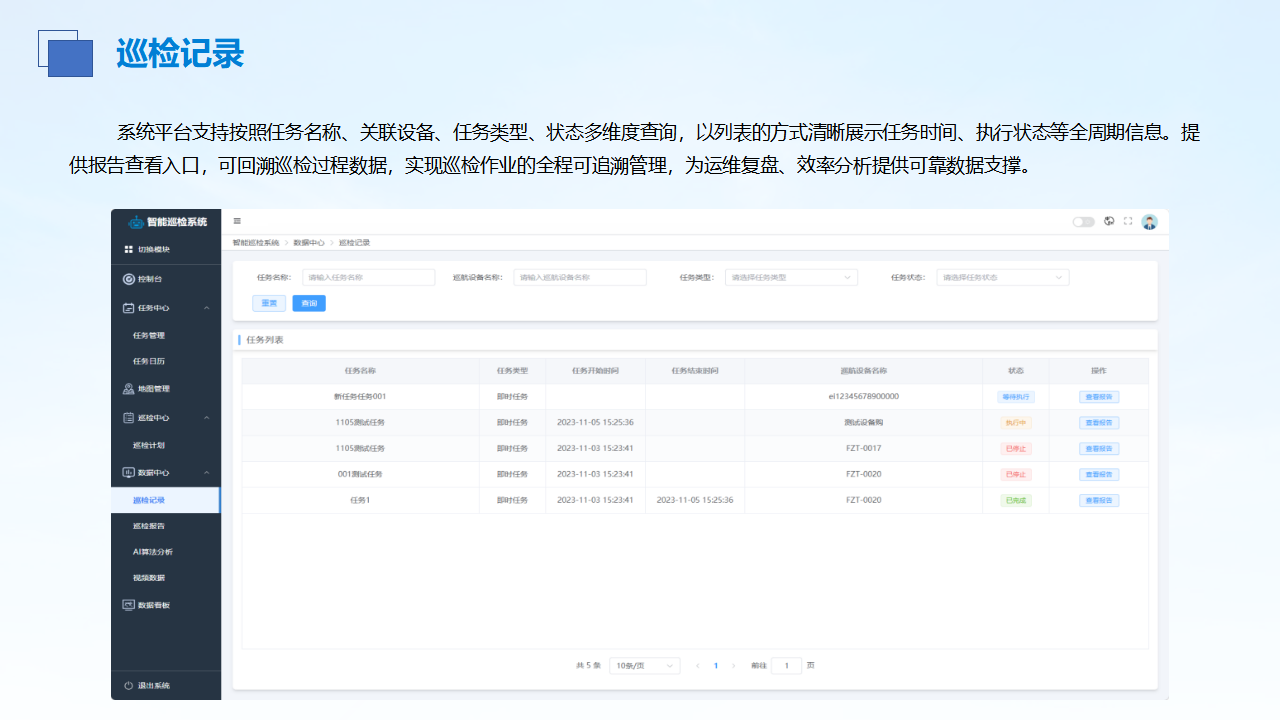Open 巡检报告 in the sidebar
The height and width of the screenshot is (720, 1280).
[149, 526]
